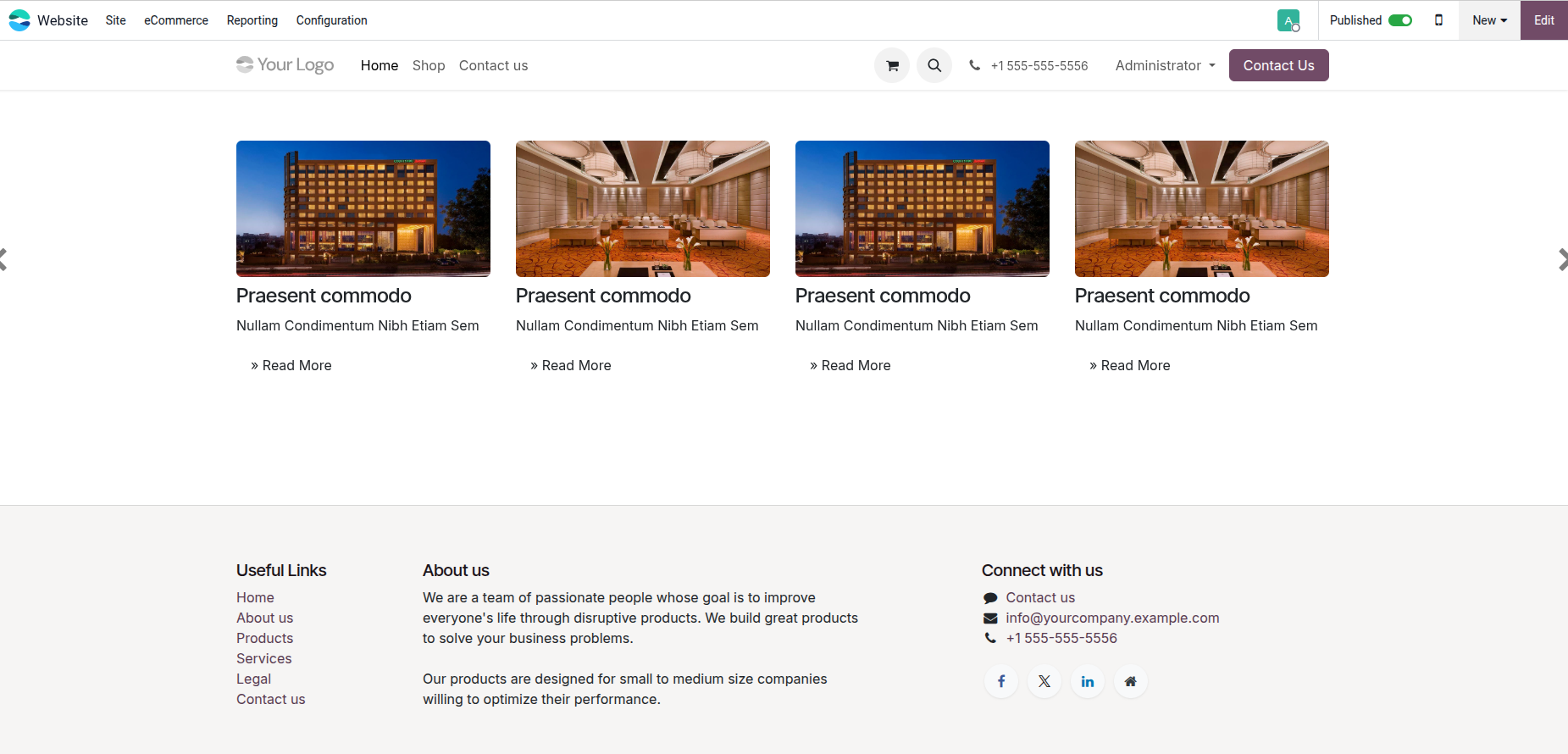
Task: Go to previous carousel slide arrow
Action: point(3,259)
